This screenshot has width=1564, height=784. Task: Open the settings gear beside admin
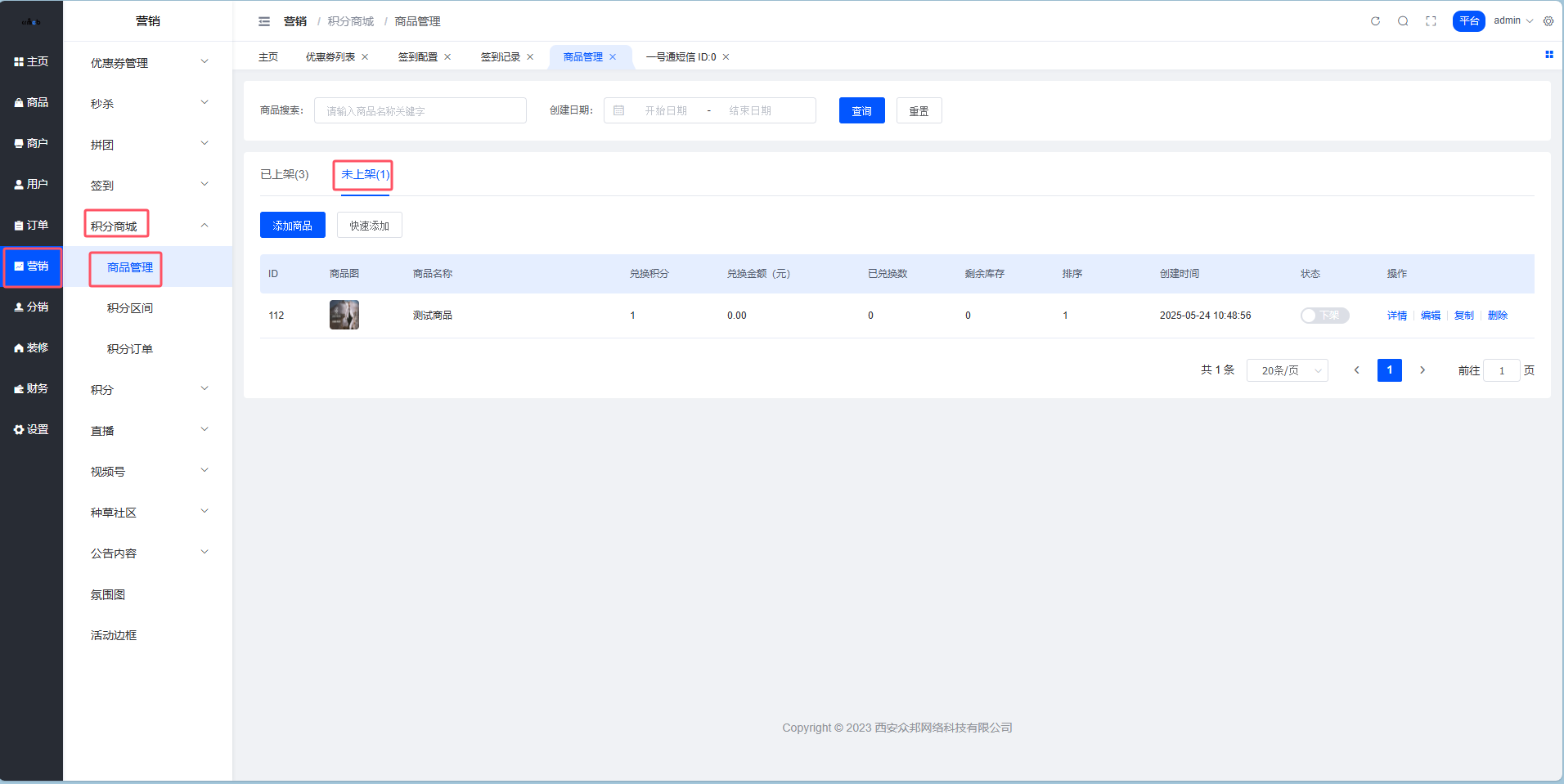click(x=1548, y=21)
